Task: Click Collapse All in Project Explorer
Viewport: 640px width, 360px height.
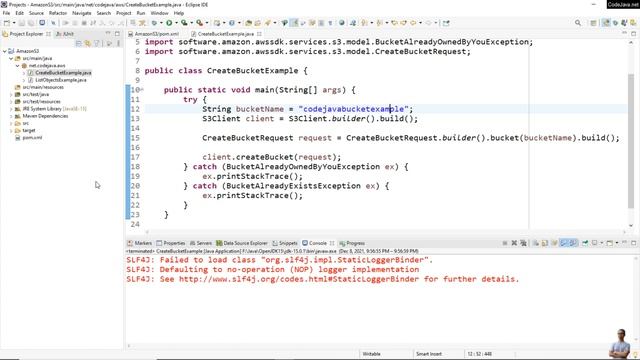Action: tap(78, 43)
